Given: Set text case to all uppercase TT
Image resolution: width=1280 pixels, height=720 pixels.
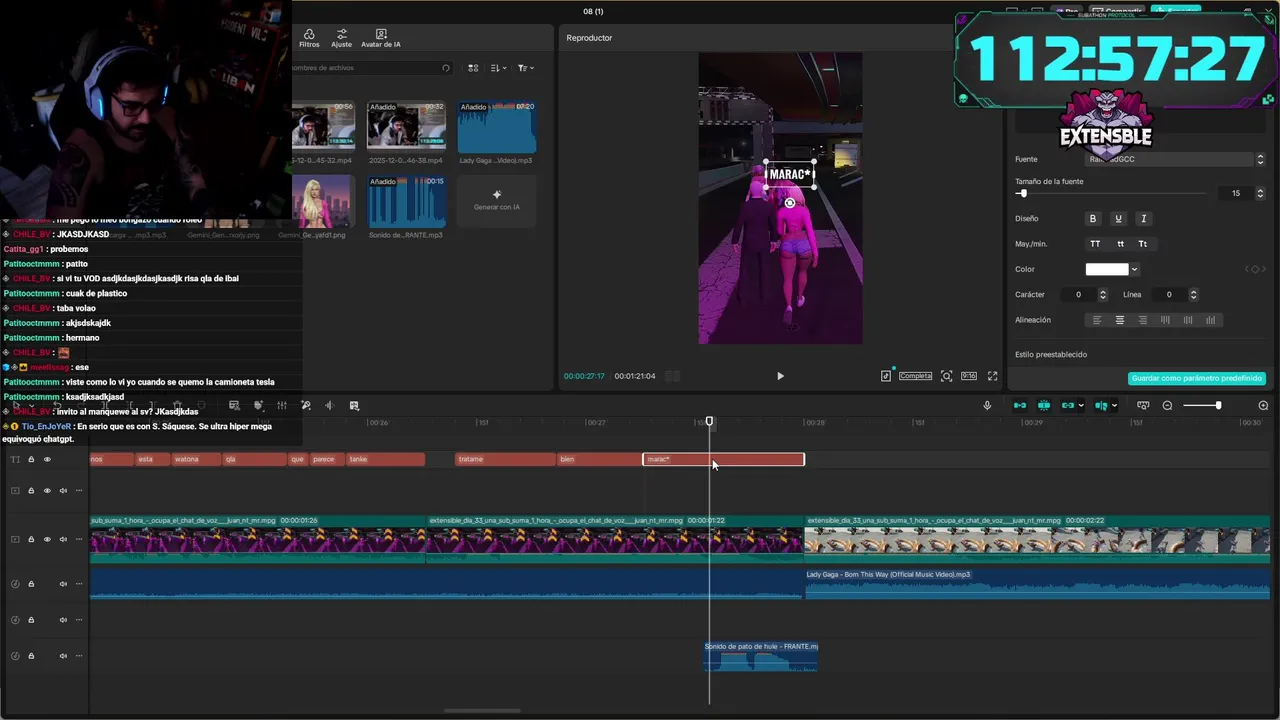Looking at the screenshot, I should (1095, 244).
